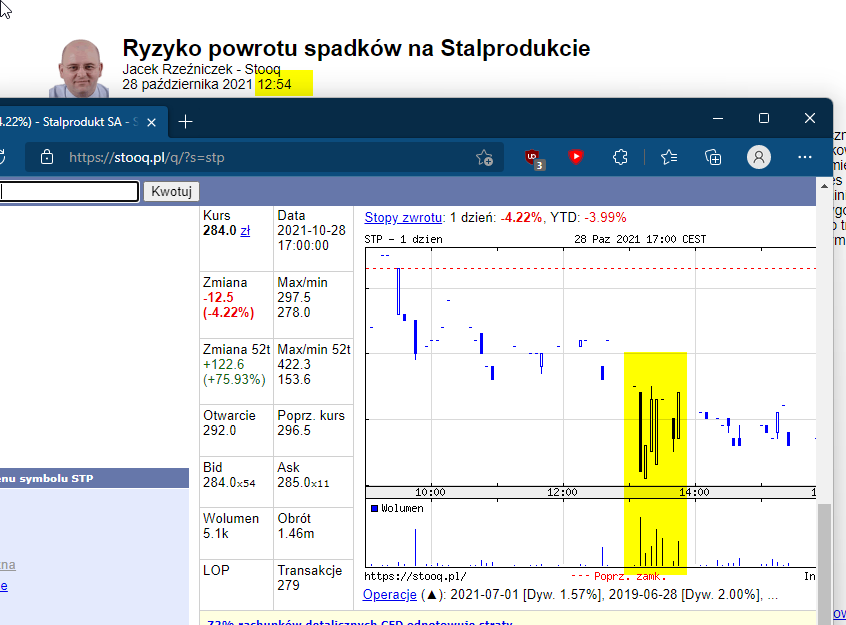Viewport: 846px width, 625px height.
Task: Open the Extensions puzzle menu
Action: click(x=620, y=158)
